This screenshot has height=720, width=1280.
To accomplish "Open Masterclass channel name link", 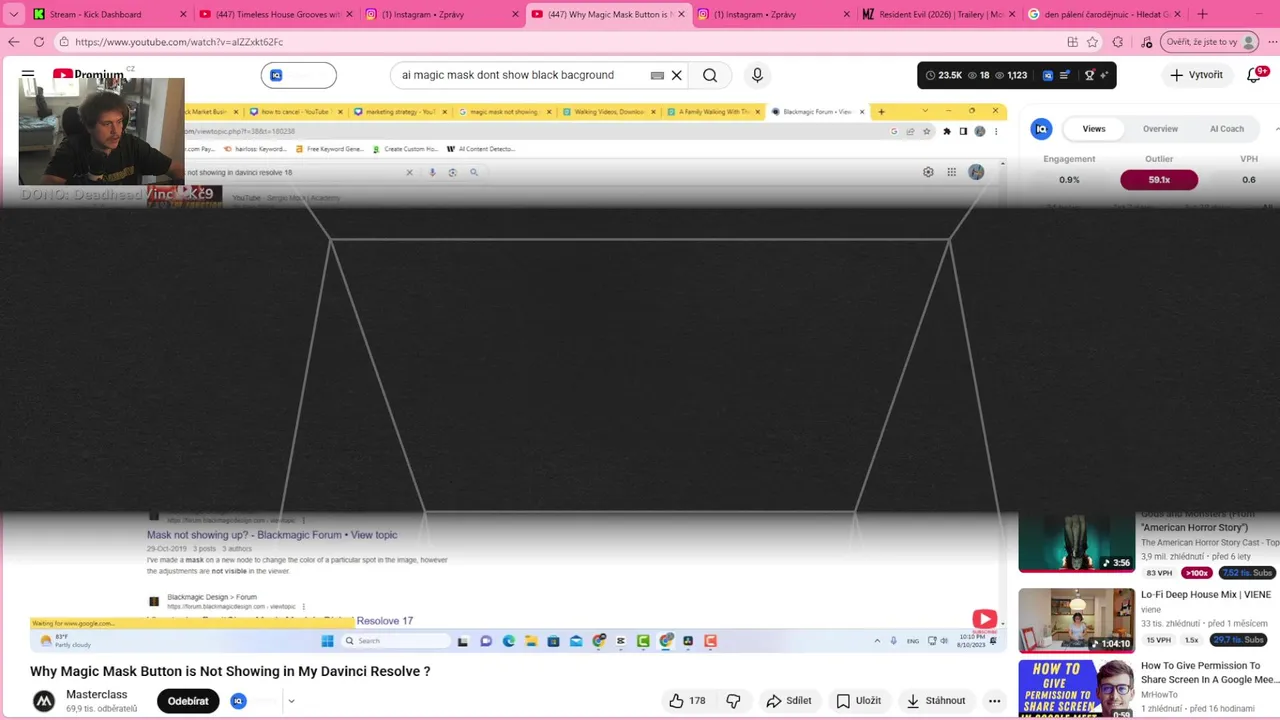I will [x=97, y=695].
